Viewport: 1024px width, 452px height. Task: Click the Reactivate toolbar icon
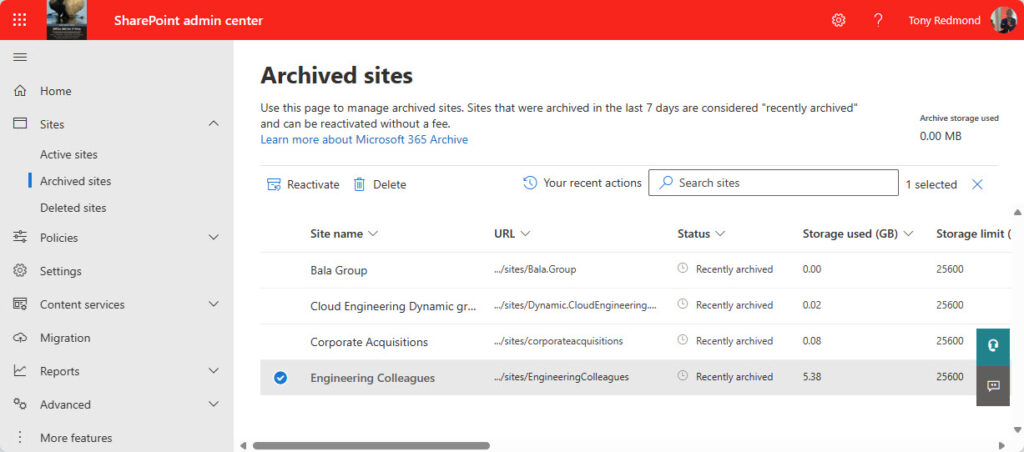click(274, 185)
